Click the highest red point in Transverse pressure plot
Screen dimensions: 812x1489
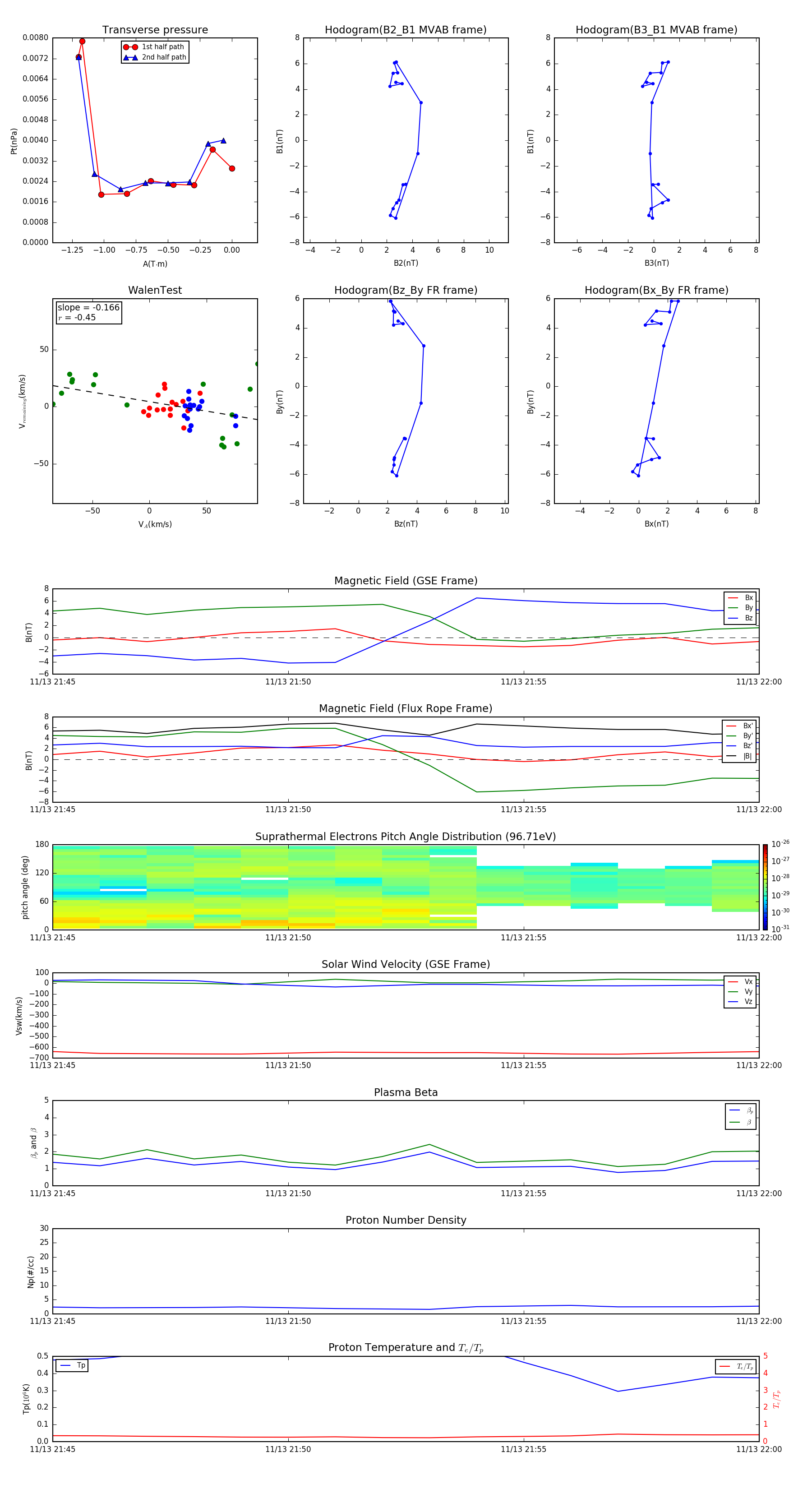(82, 41)
